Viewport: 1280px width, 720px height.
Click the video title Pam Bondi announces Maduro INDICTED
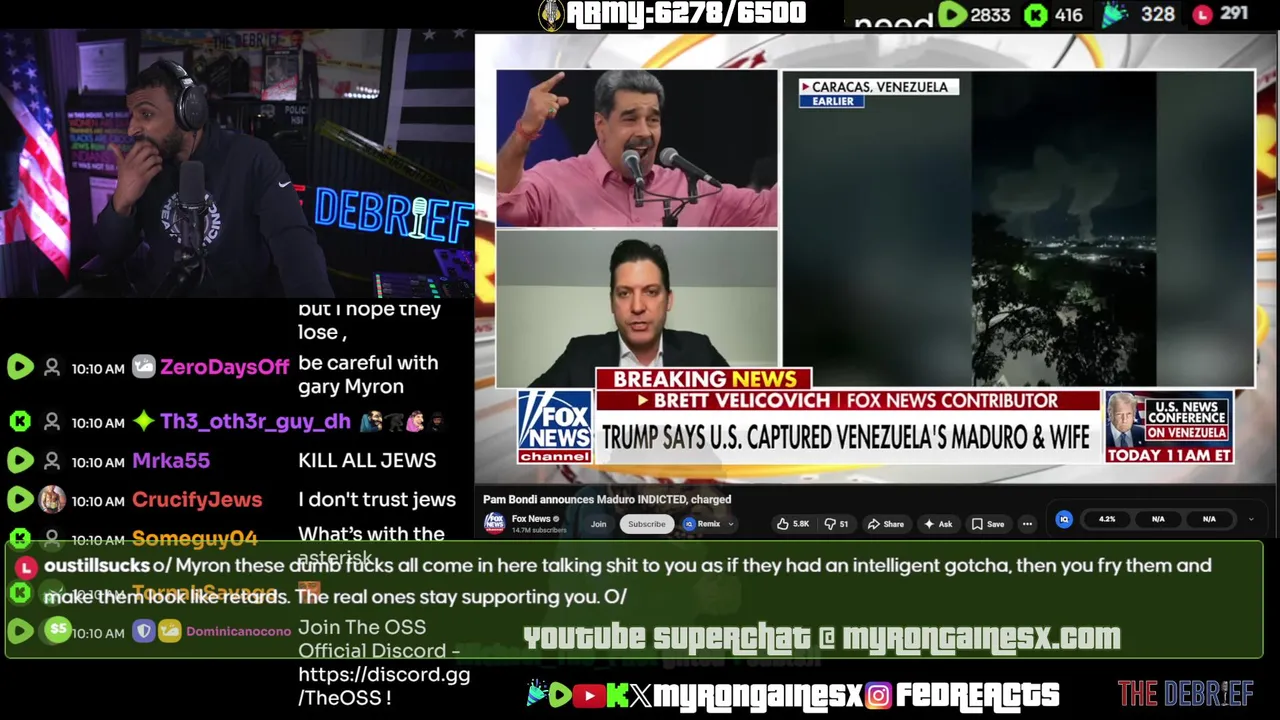click(607, 499)
